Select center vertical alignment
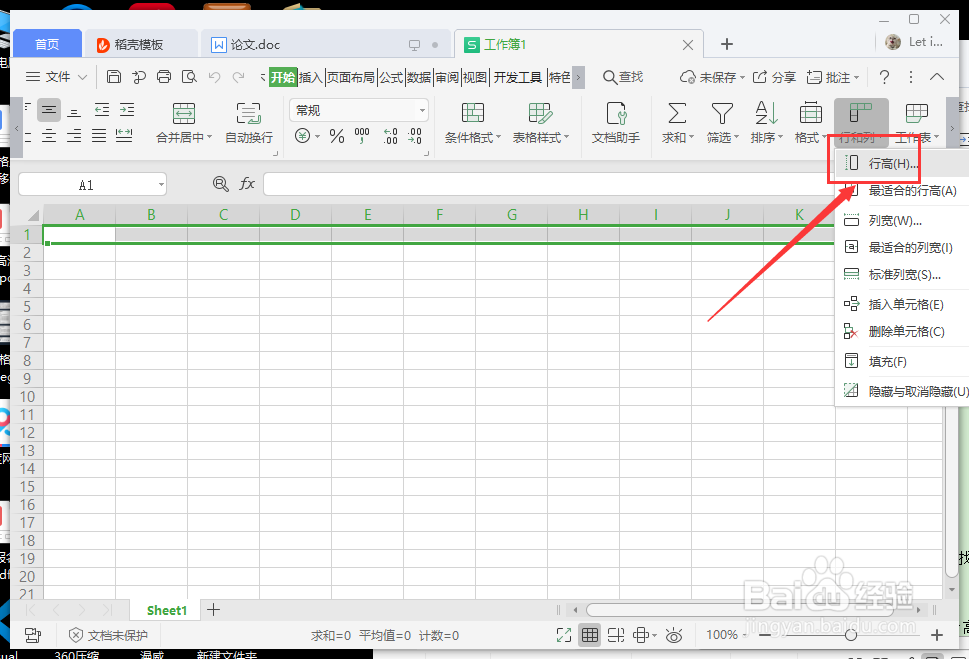The width and height of the screenshot is (969, 659). [49, 110]
